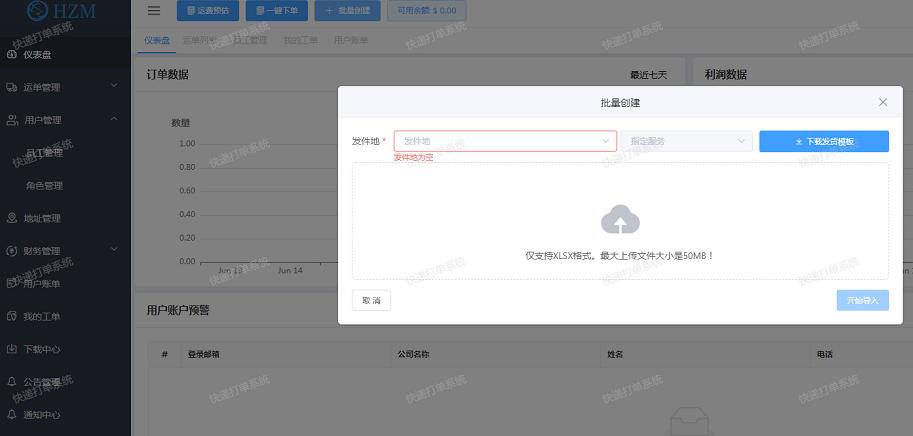Close the 批量创建 dialog with the X
This screenshot has width=913, height=436.
tap(882, 102)
